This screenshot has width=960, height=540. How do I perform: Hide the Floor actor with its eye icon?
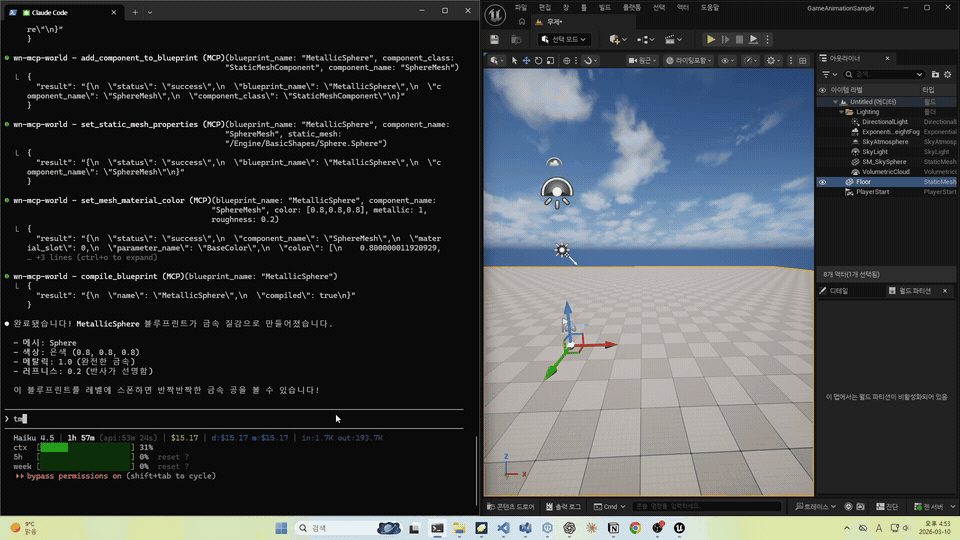click(x=822, y=182)
